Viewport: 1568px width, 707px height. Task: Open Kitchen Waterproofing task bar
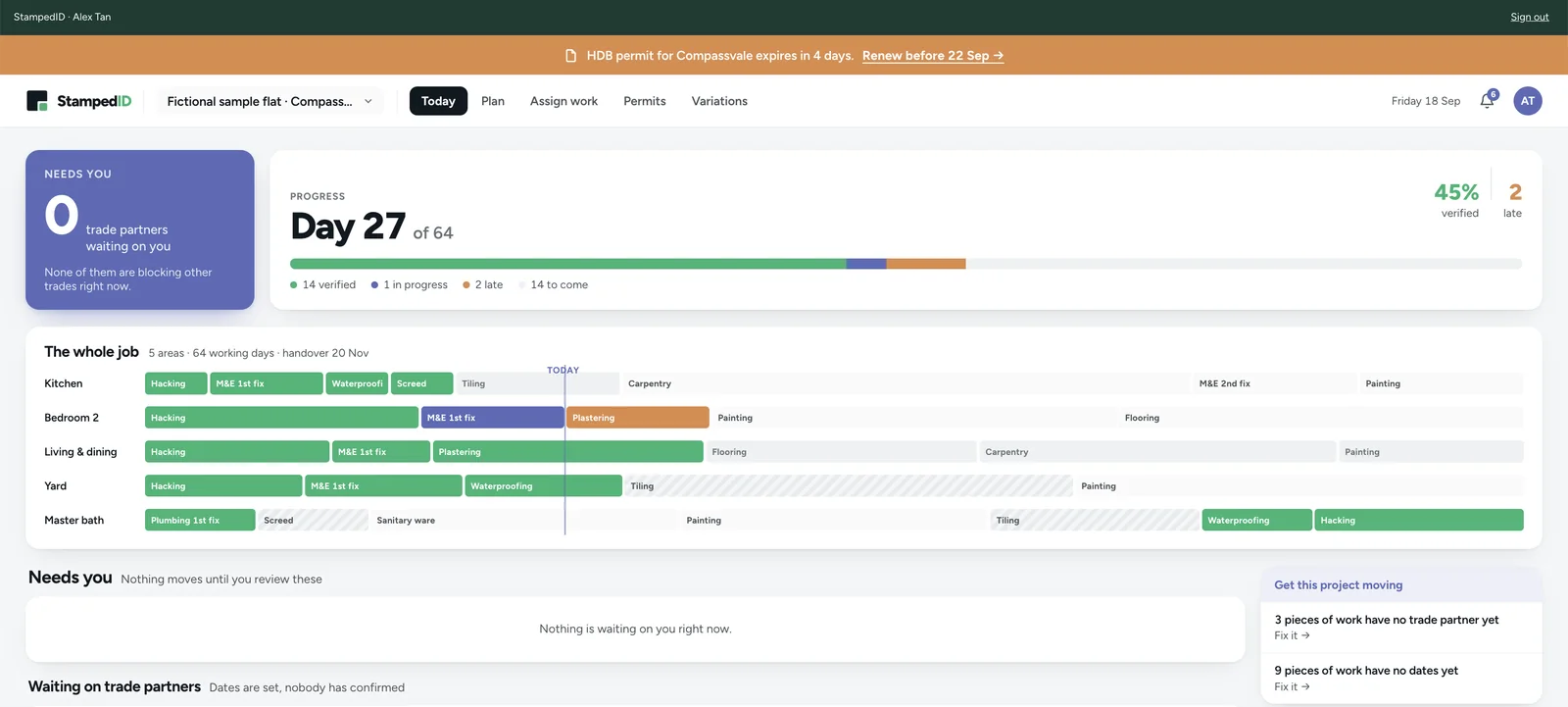coord(358,383)
